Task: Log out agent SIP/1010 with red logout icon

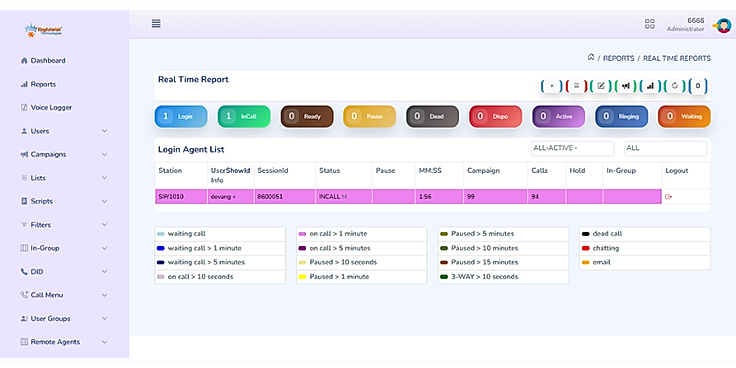Action: point(668,197)
